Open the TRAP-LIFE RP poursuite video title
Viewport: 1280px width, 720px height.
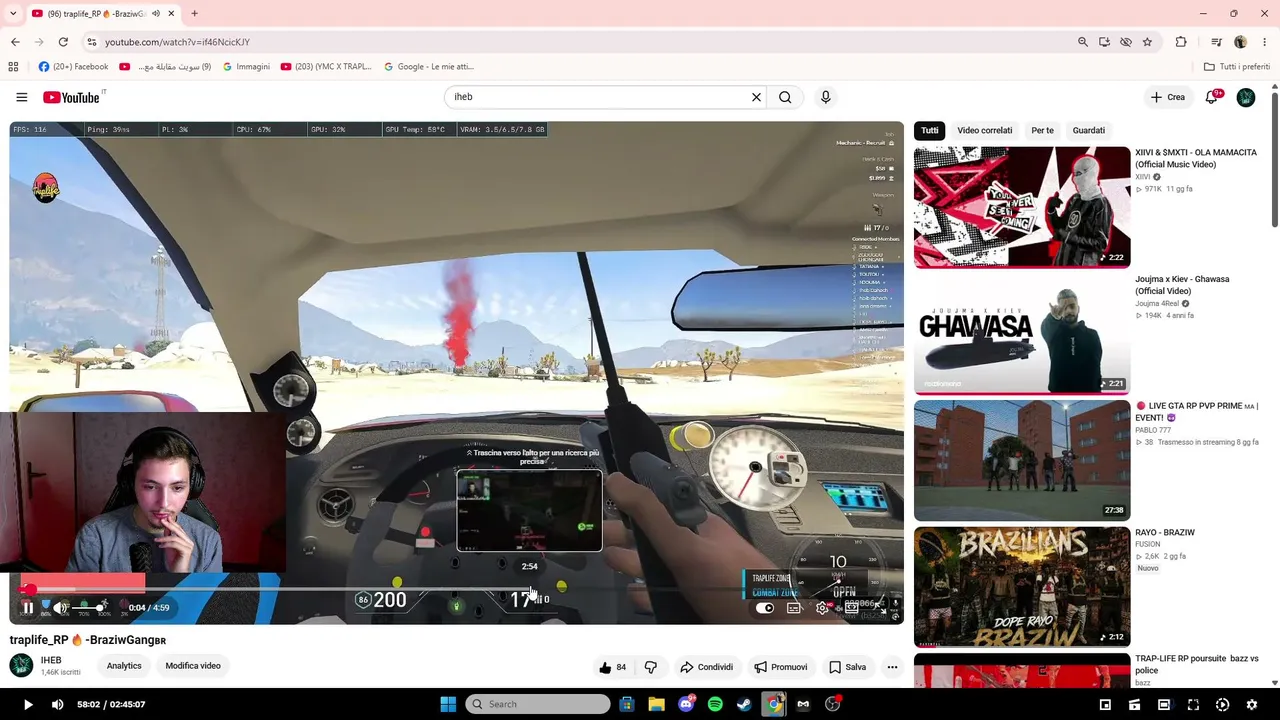(x=1196, y=664)
